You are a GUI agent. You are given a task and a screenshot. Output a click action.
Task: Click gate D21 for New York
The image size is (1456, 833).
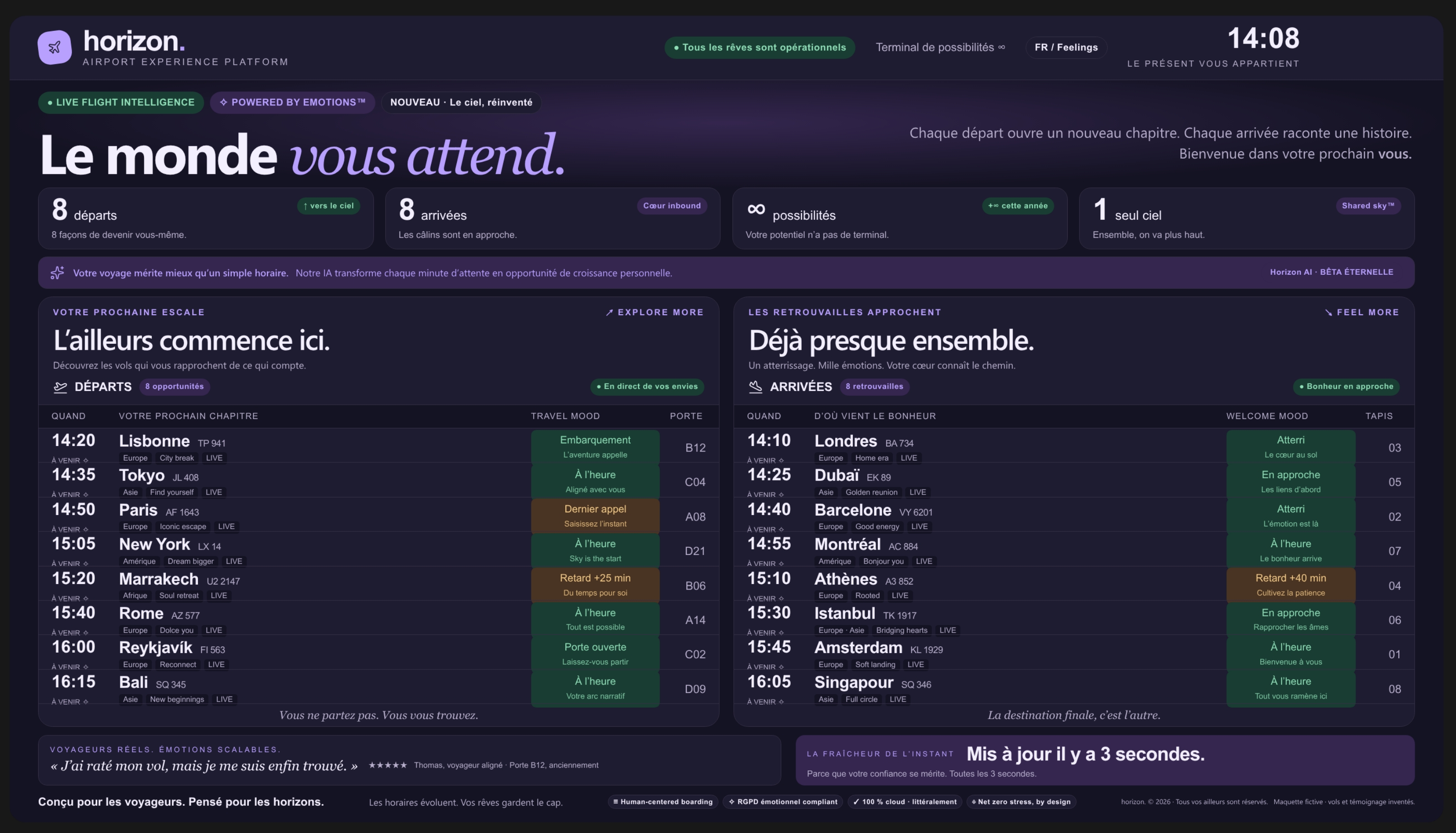tap(695, 551)
